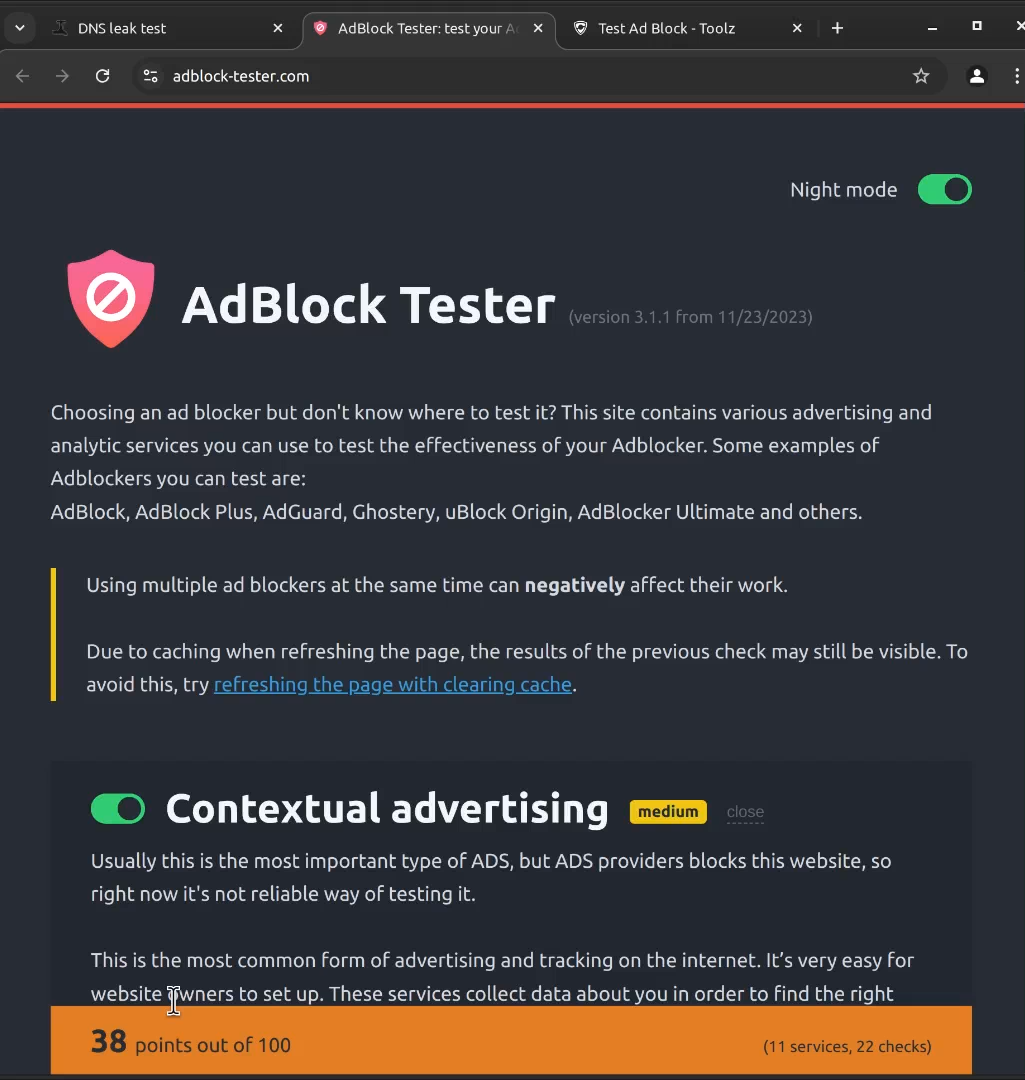
Task: Click the DNS leak test tab favicon
Action: tap(61, 28)
